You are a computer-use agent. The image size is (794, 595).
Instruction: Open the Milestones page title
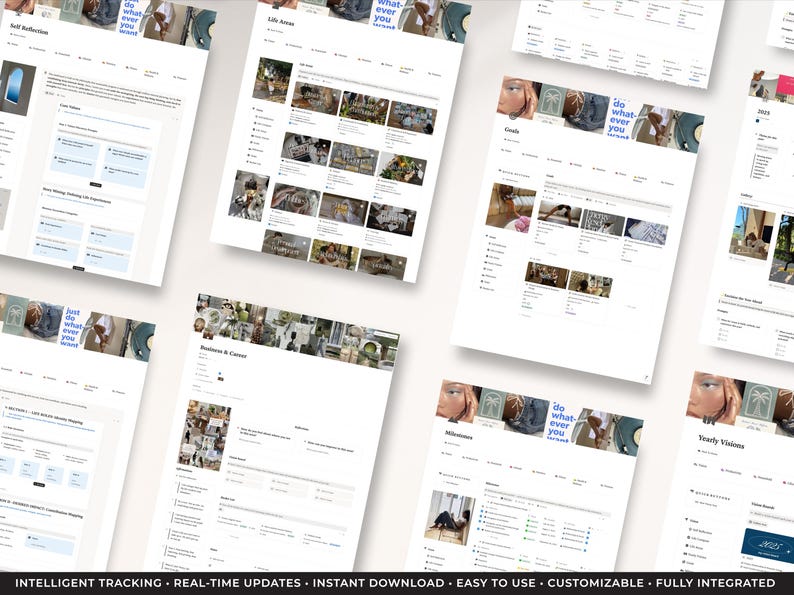pyautogui.click(x=458, y=434)
